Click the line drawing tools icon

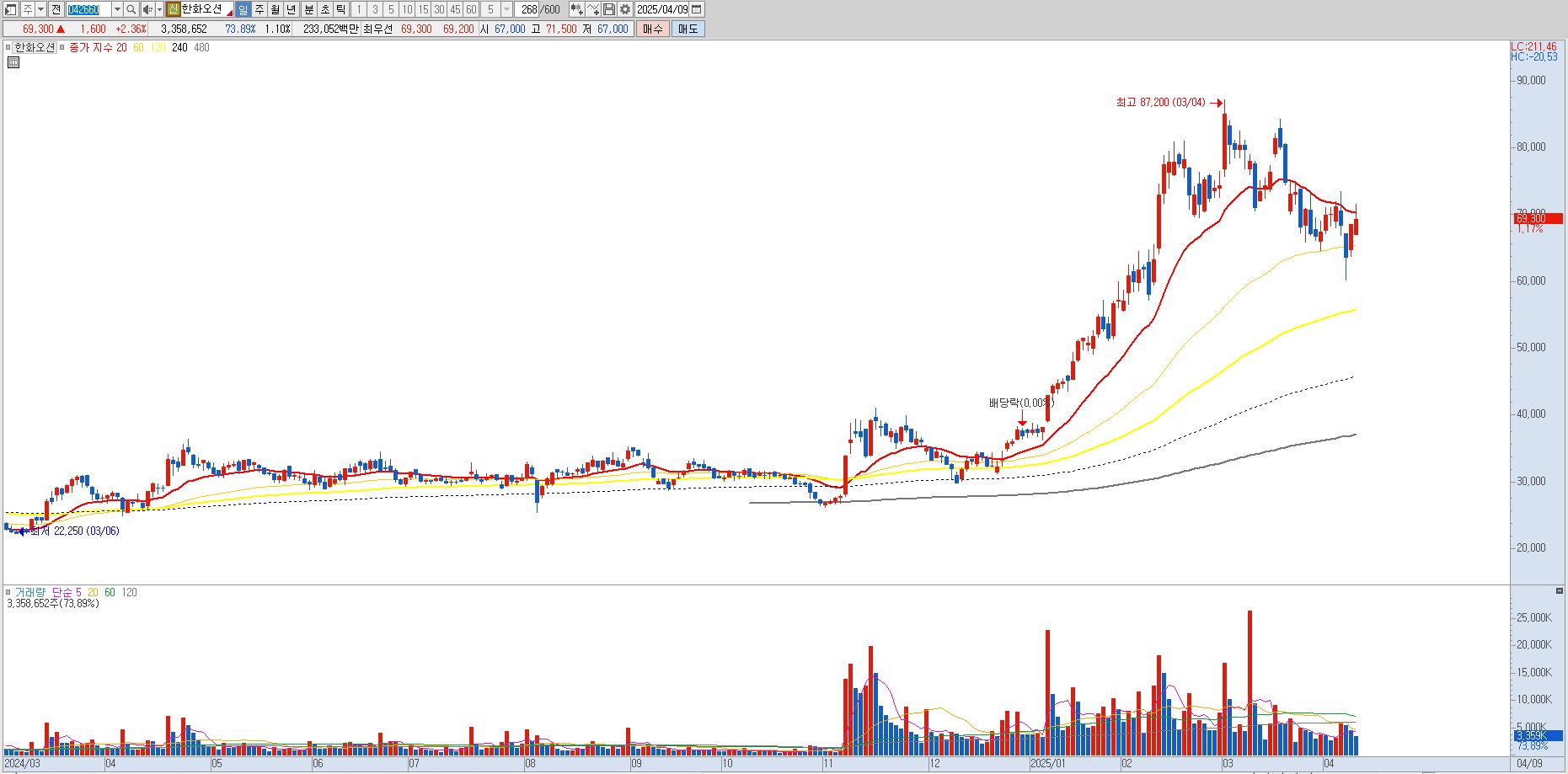click(593, 9)
